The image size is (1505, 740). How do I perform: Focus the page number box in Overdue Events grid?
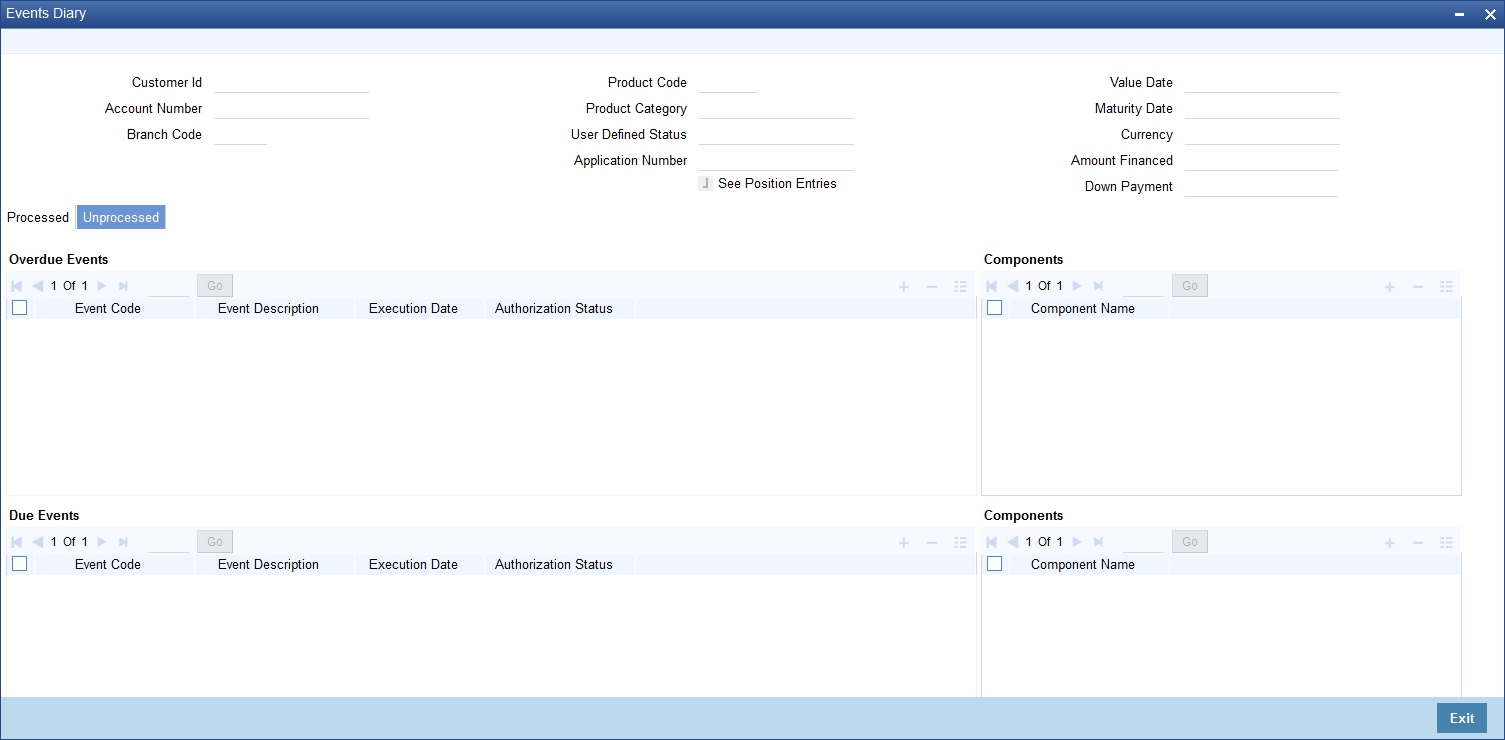[168, 287]
